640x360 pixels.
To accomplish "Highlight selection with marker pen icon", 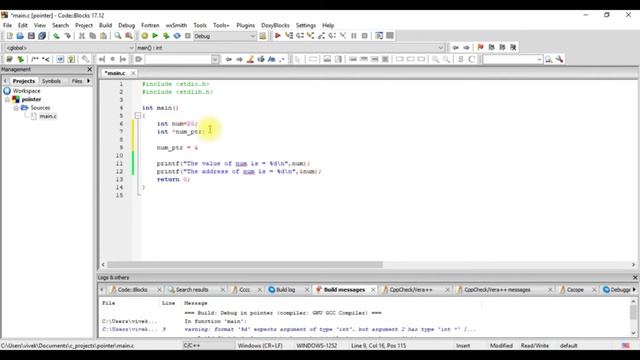I will coord(250,59).
